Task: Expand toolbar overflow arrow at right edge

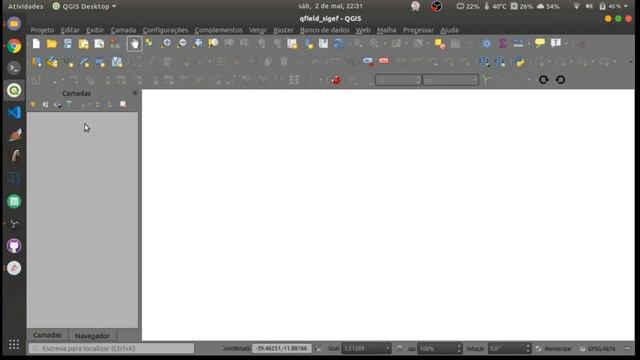Action: [631, 62]
